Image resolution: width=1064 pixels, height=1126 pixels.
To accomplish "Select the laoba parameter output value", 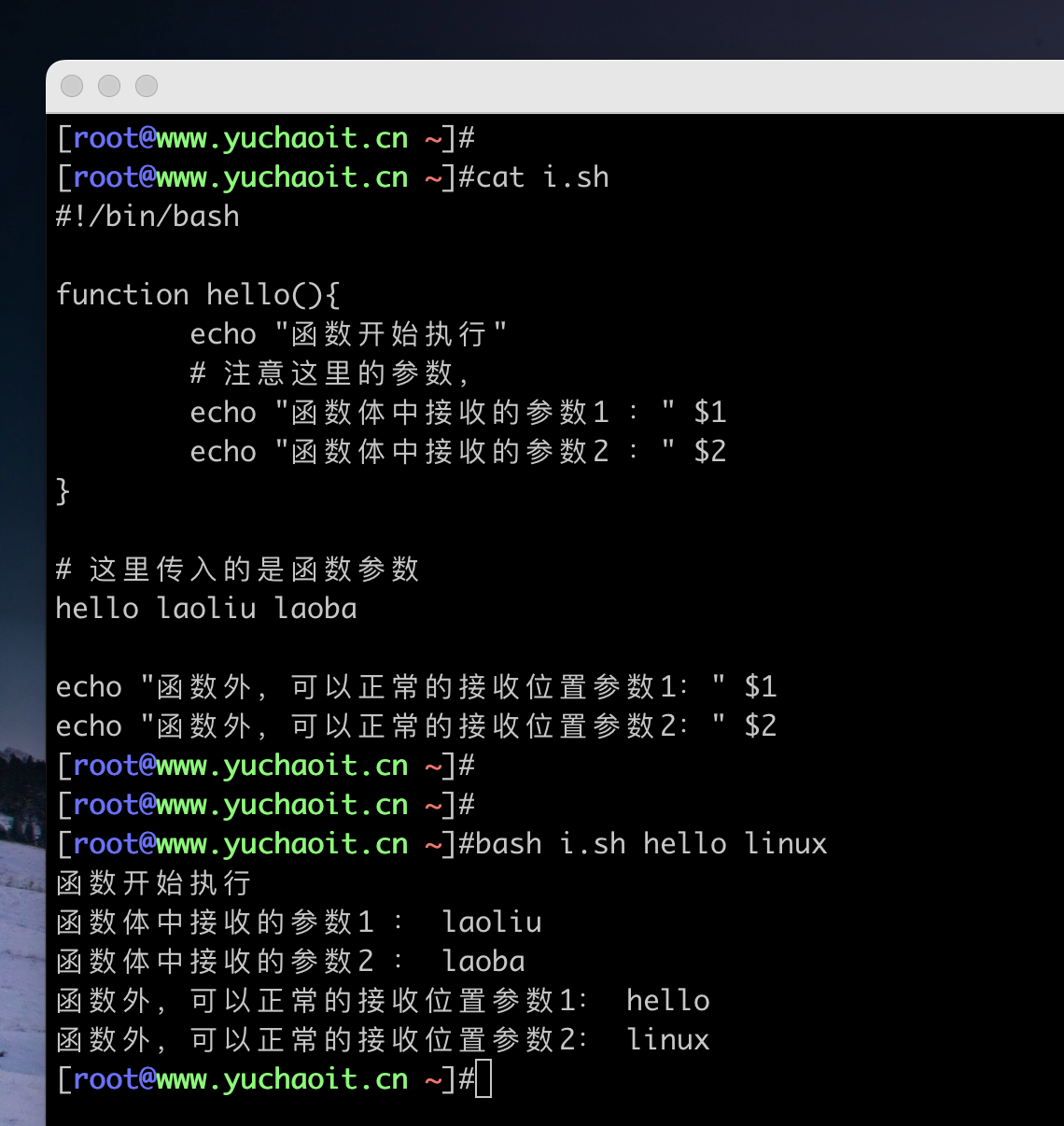I will point(482,961).
